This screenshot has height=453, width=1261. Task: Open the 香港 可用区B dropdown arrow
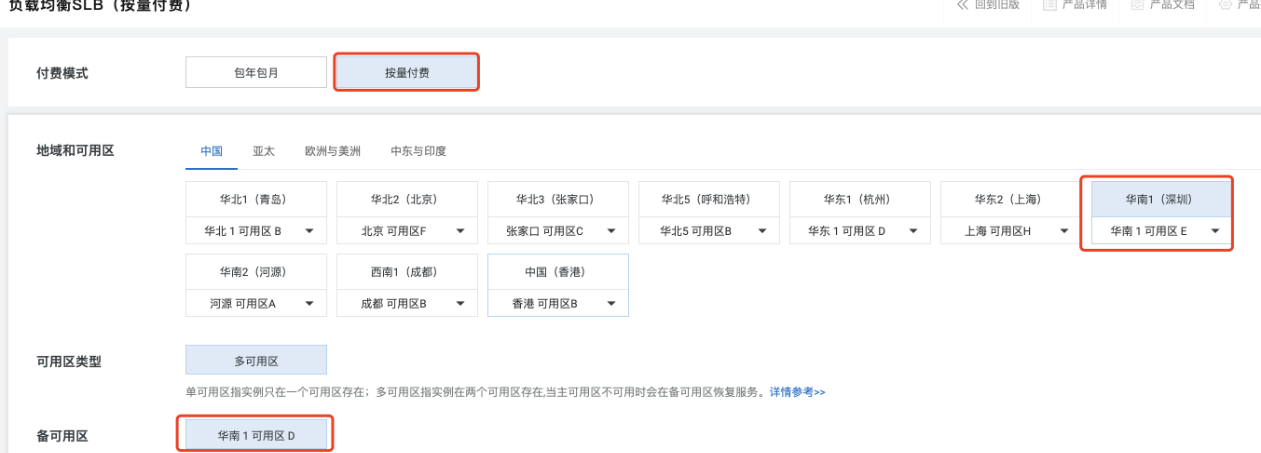click(611, 303)
